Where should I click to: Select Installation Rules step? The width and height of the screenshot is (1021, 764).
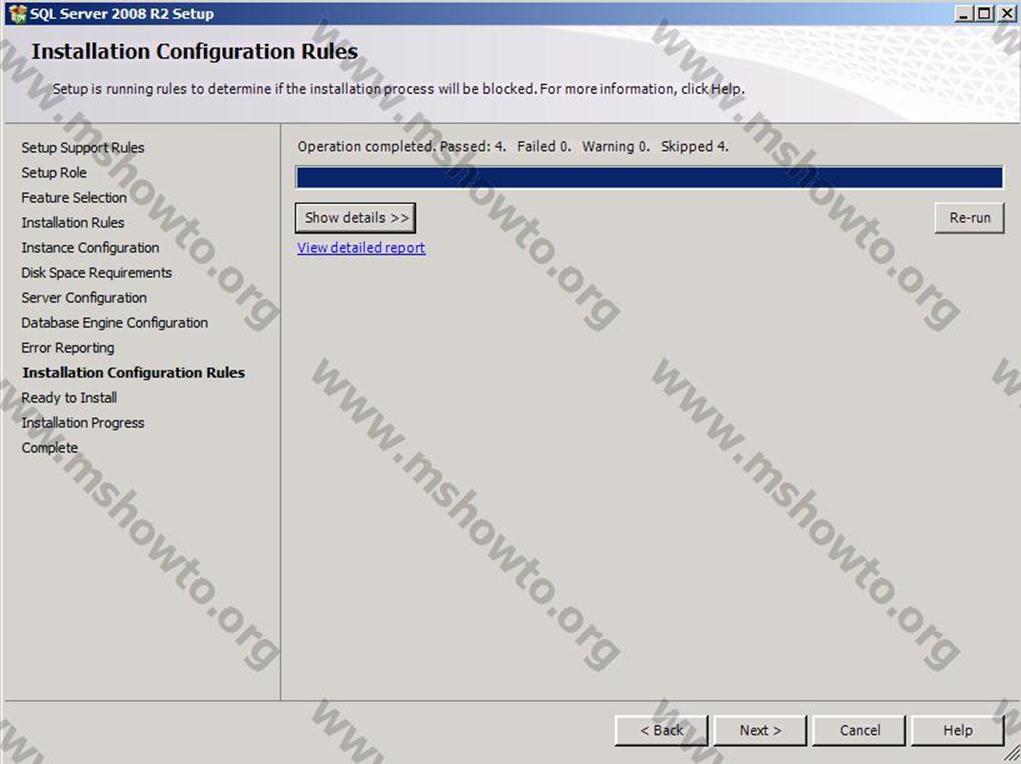[x=73, y=223]
